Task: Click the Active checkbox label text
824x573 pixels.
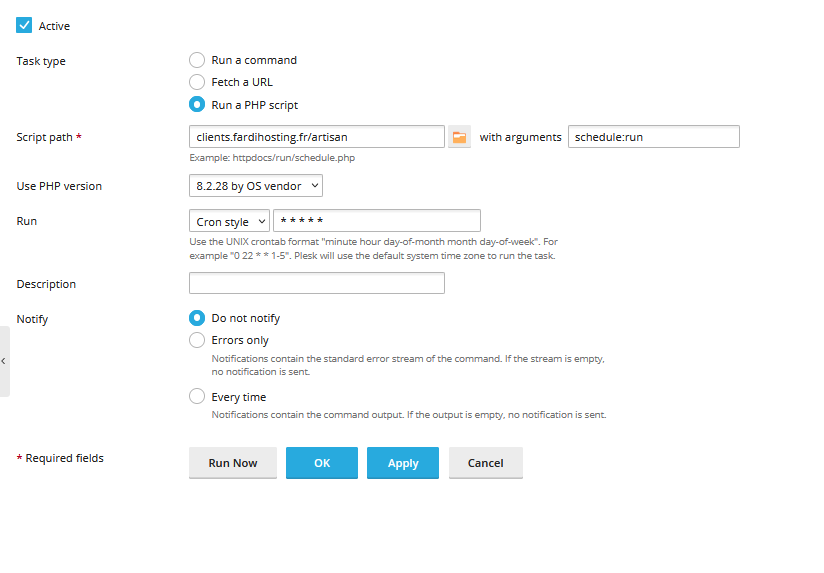Action: pos(54,26)
